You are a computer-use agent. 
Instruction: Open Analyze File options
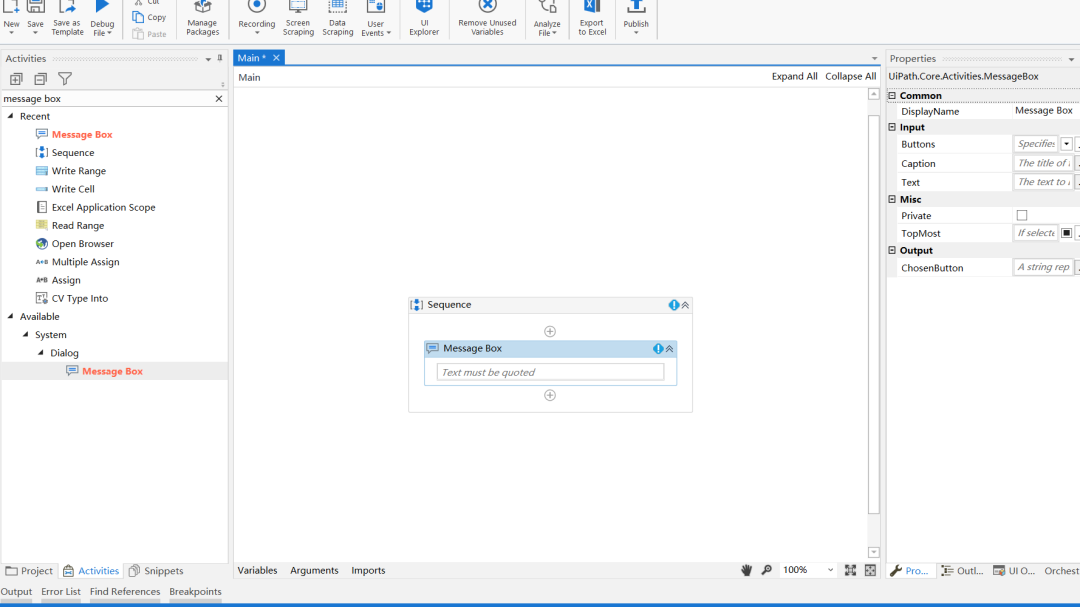(547, 18)
